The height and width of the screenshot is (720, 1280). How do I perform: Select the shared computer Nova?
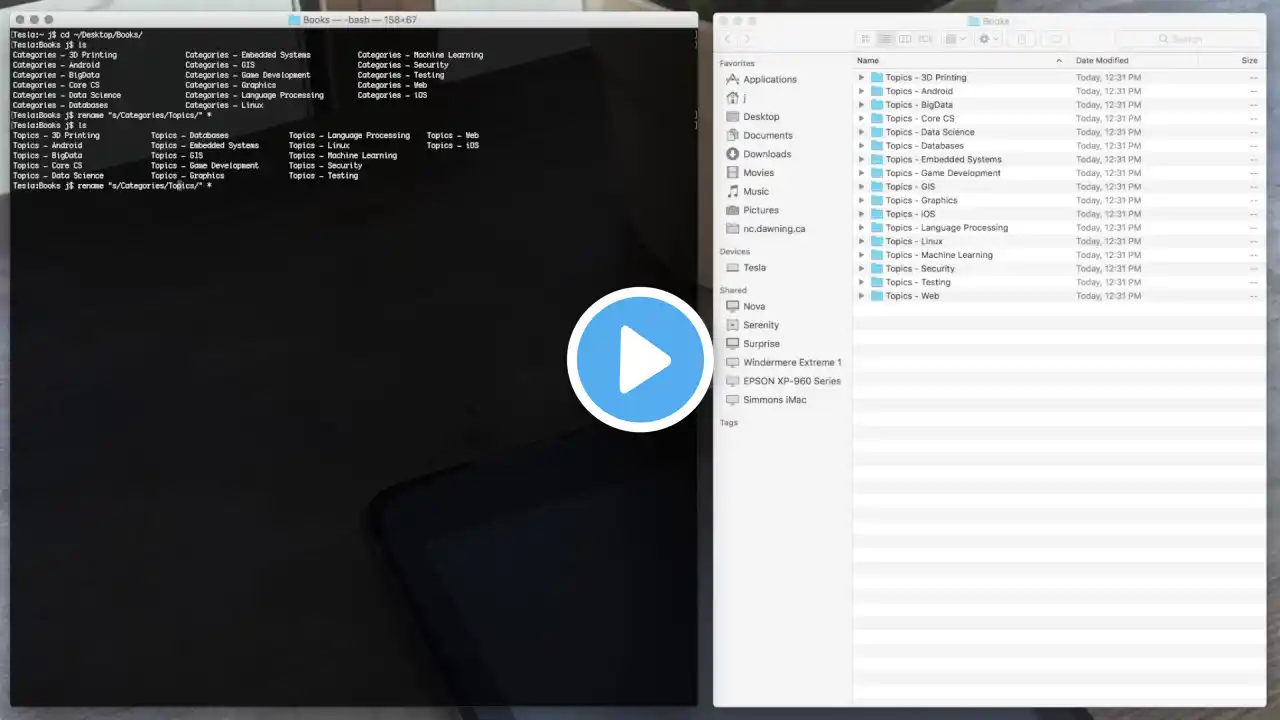[754, 307]
